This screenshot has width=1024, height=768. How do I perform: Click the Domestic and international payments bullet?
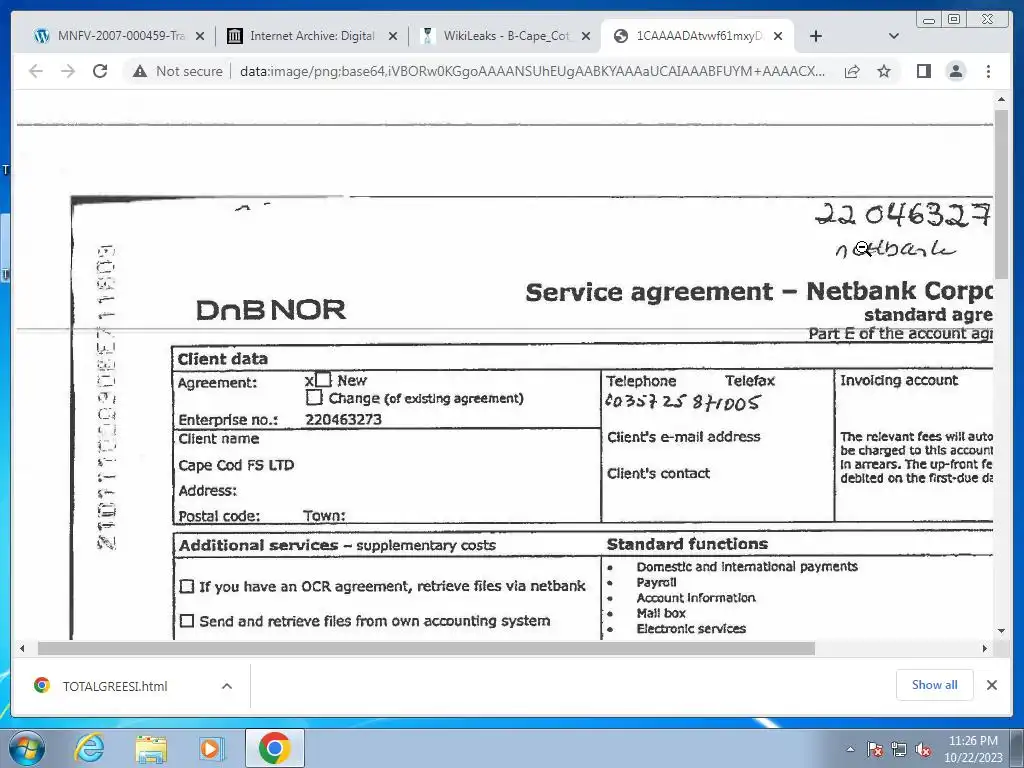tap(747, 567)
